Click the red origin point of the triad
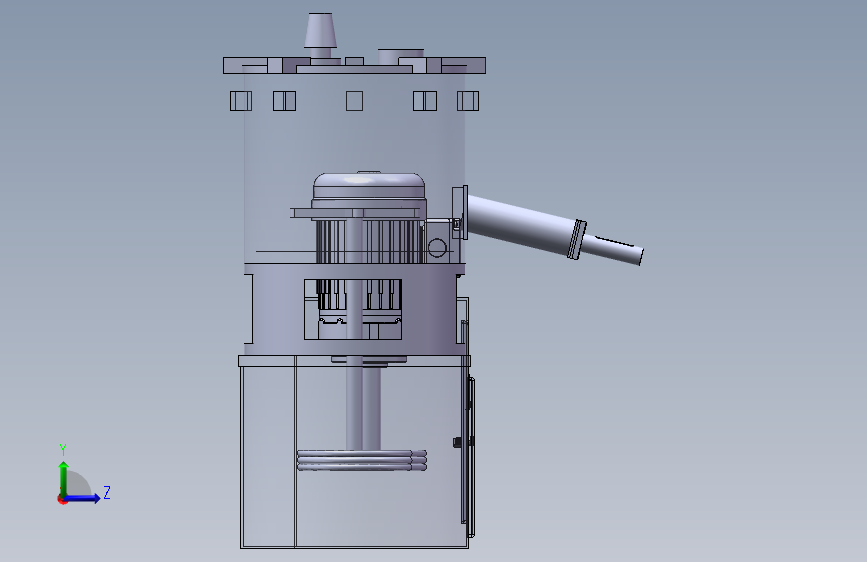Image resolution: width=867 pixels, height=562 pixels. (62, 499)
